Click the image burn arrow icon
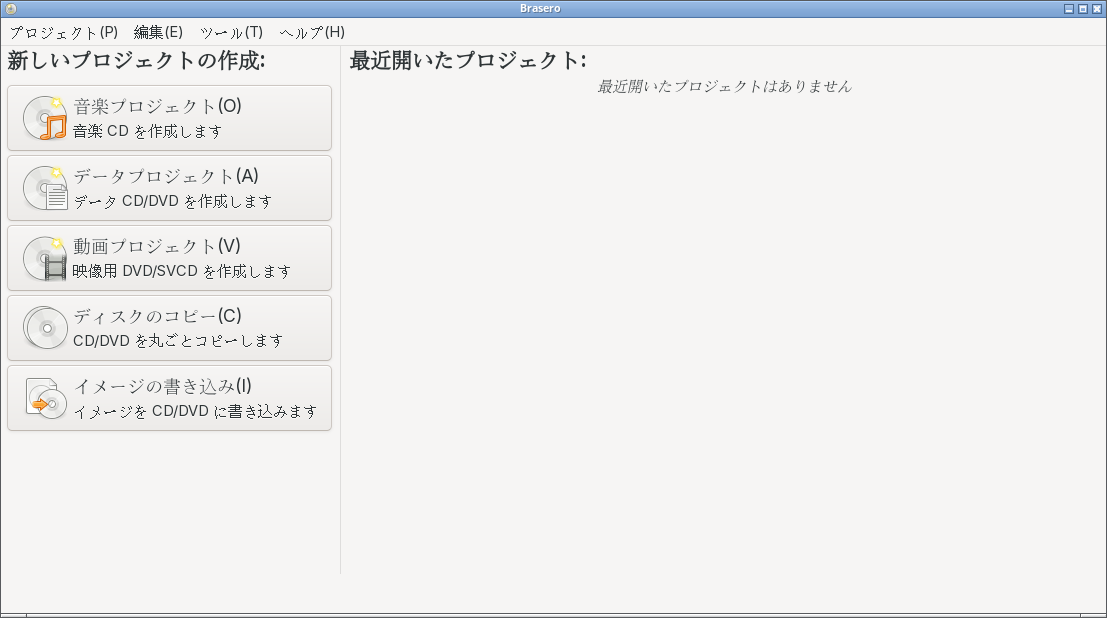 45,398
